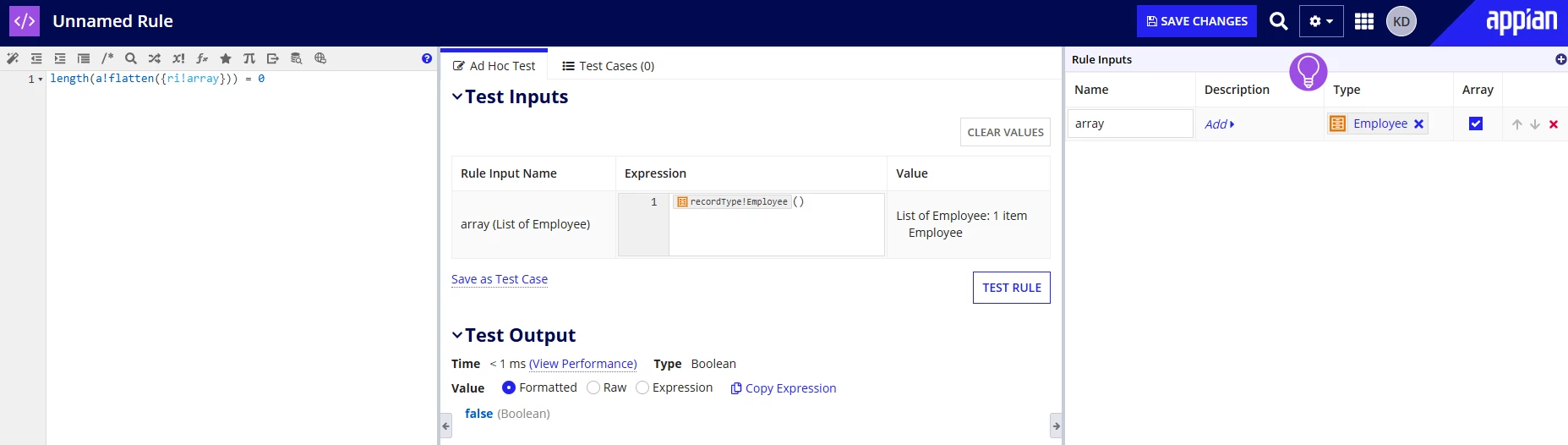Open the settings gear dropdown
Screen dimensions: 1568x445
1321,21
